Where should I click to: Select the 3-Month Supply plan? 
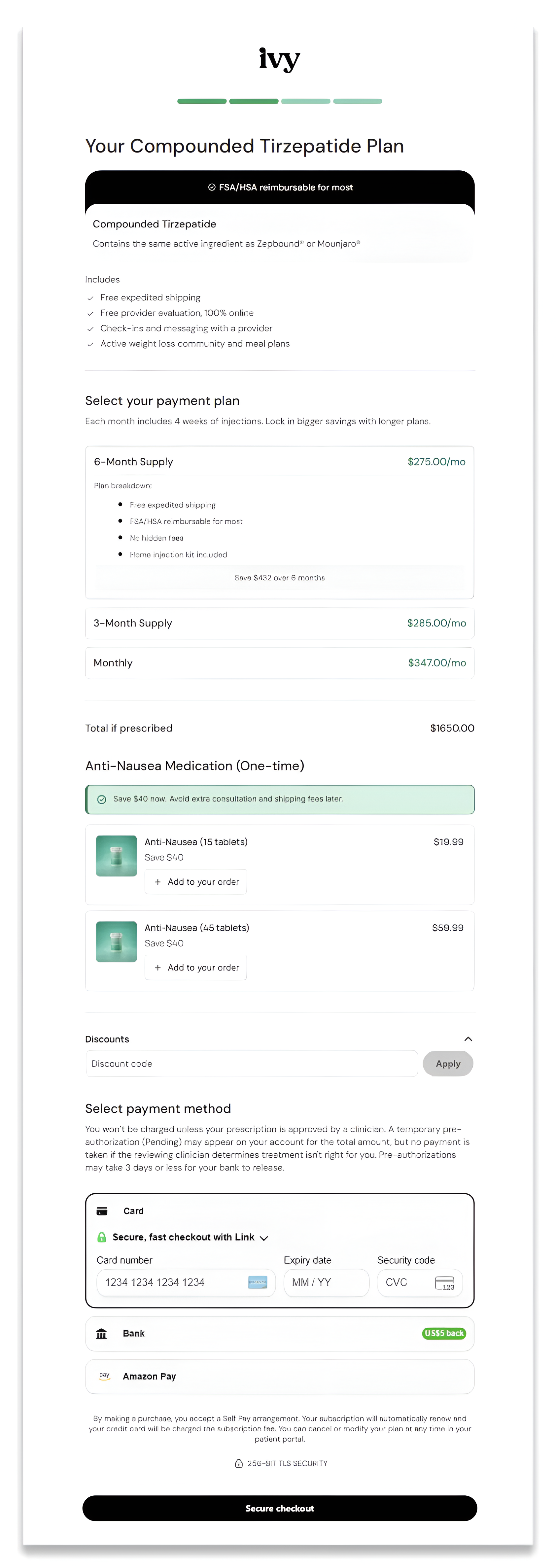279,623
